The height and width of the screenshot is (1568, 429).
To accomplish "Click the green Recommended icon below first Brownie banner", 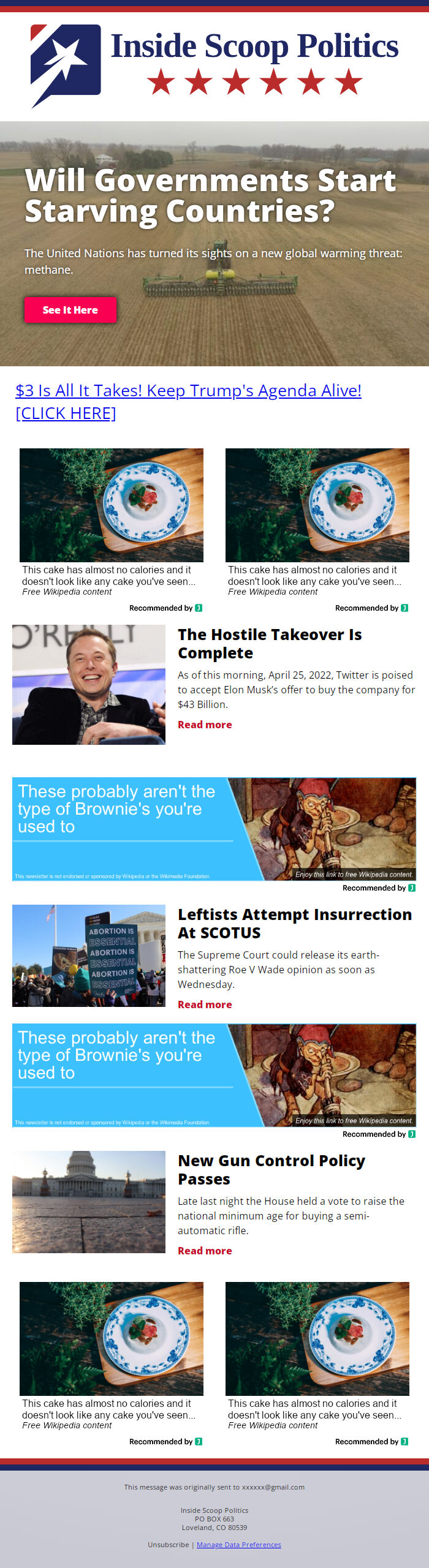I will 412,888.
